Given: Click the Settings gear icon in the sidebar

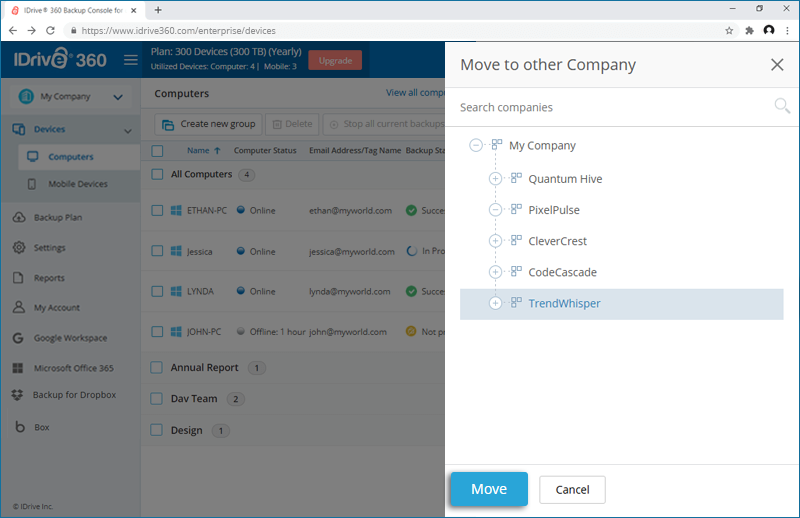Looking at the screenshot, I should tap(18, 248).
